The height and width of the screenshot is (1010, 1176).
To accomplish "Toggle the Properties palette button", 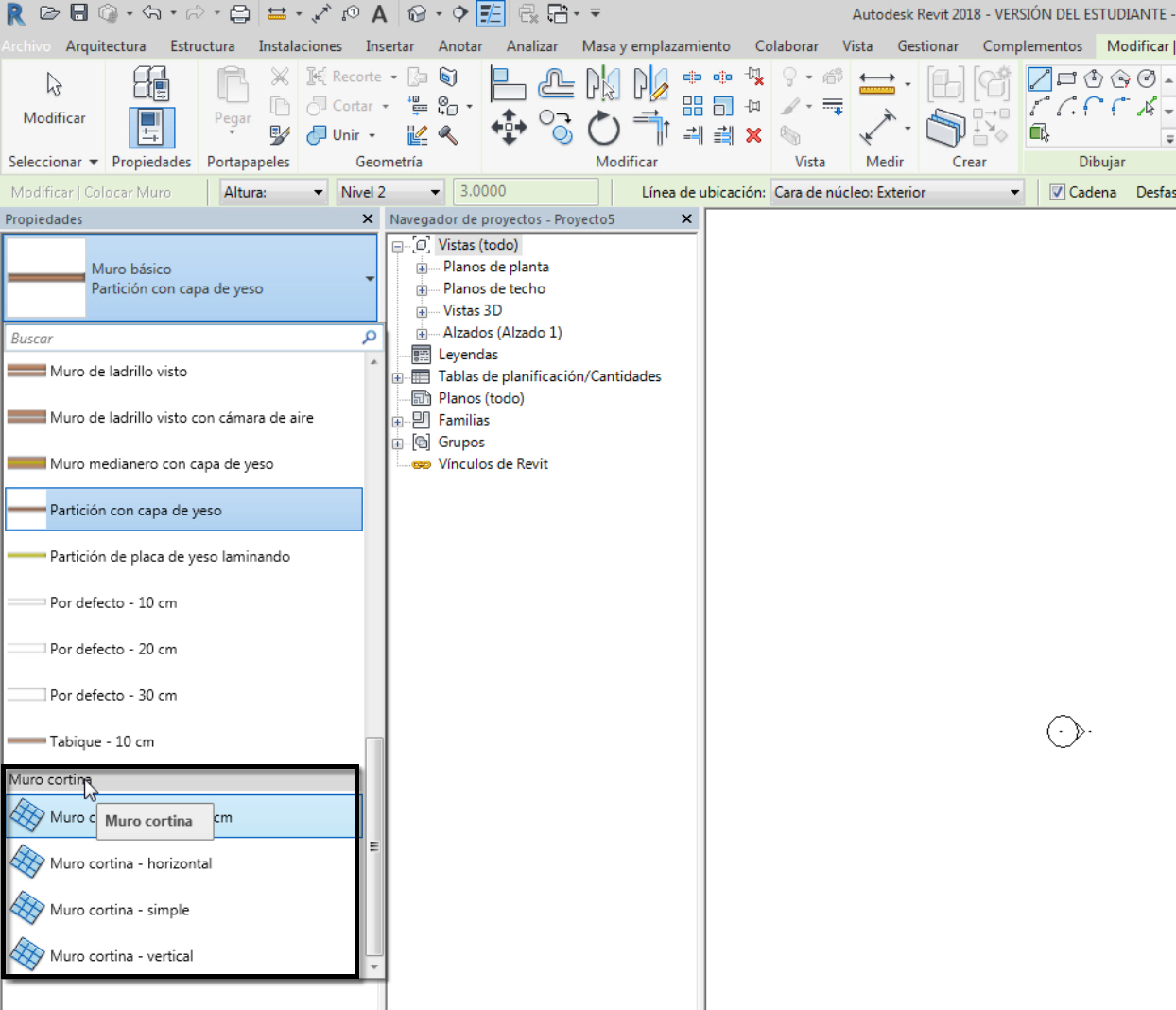I will tap(151, 127).
